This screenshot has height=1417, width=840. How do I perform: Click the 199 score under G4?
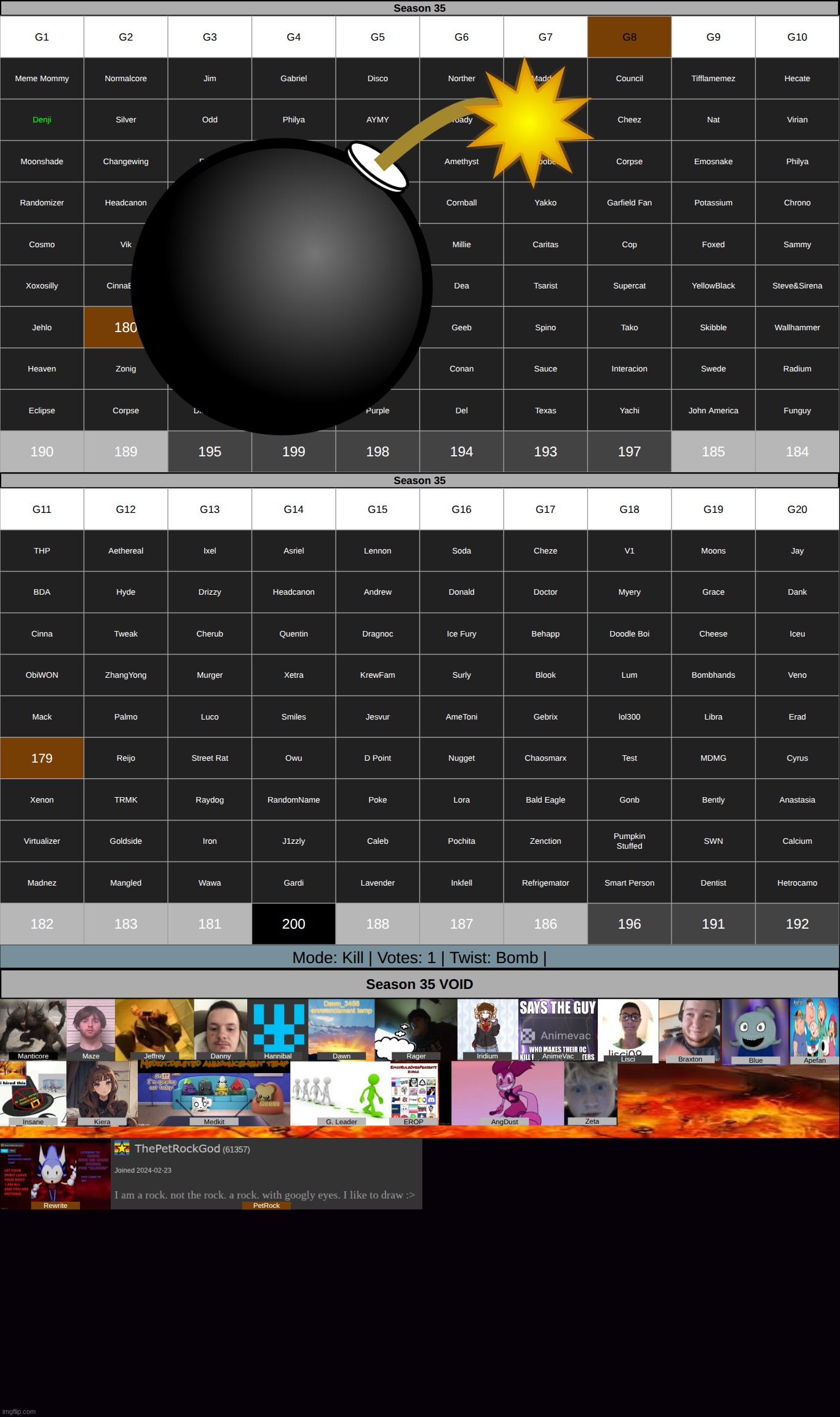(293, 451)
